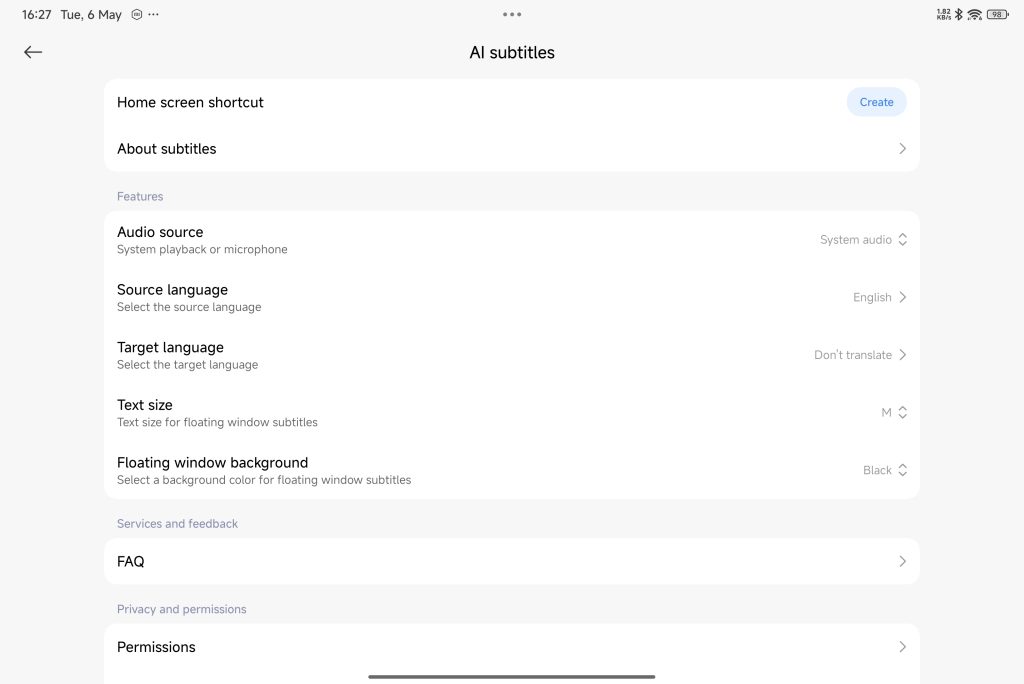1024x684 pixels.
Task: Open Target language setting
Action: pos(511,355)
